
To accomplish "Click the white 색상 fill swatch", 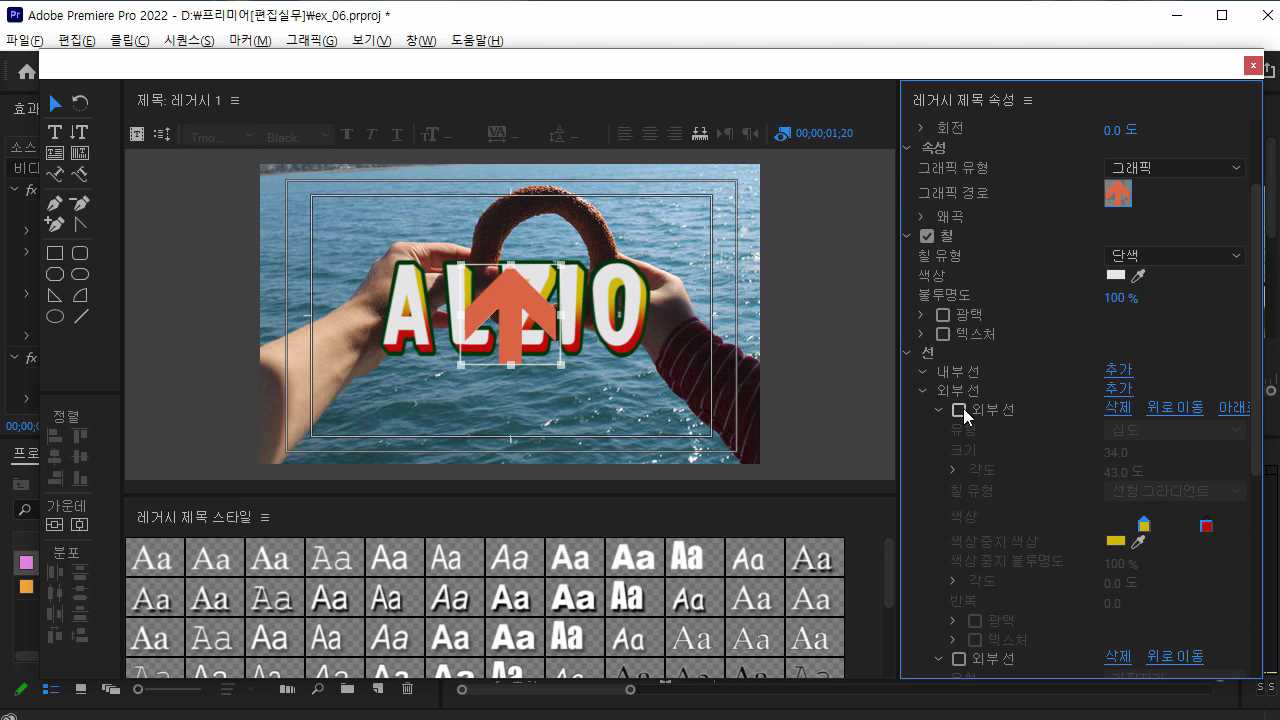I will (1115, 276).
